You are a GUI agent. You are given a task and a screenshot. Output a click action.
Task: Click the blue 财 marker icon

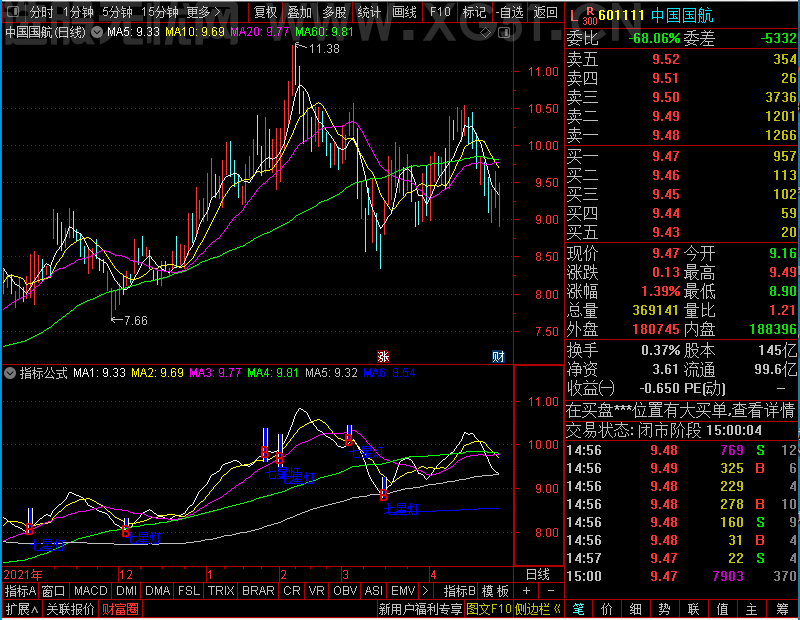coord(498,356)
